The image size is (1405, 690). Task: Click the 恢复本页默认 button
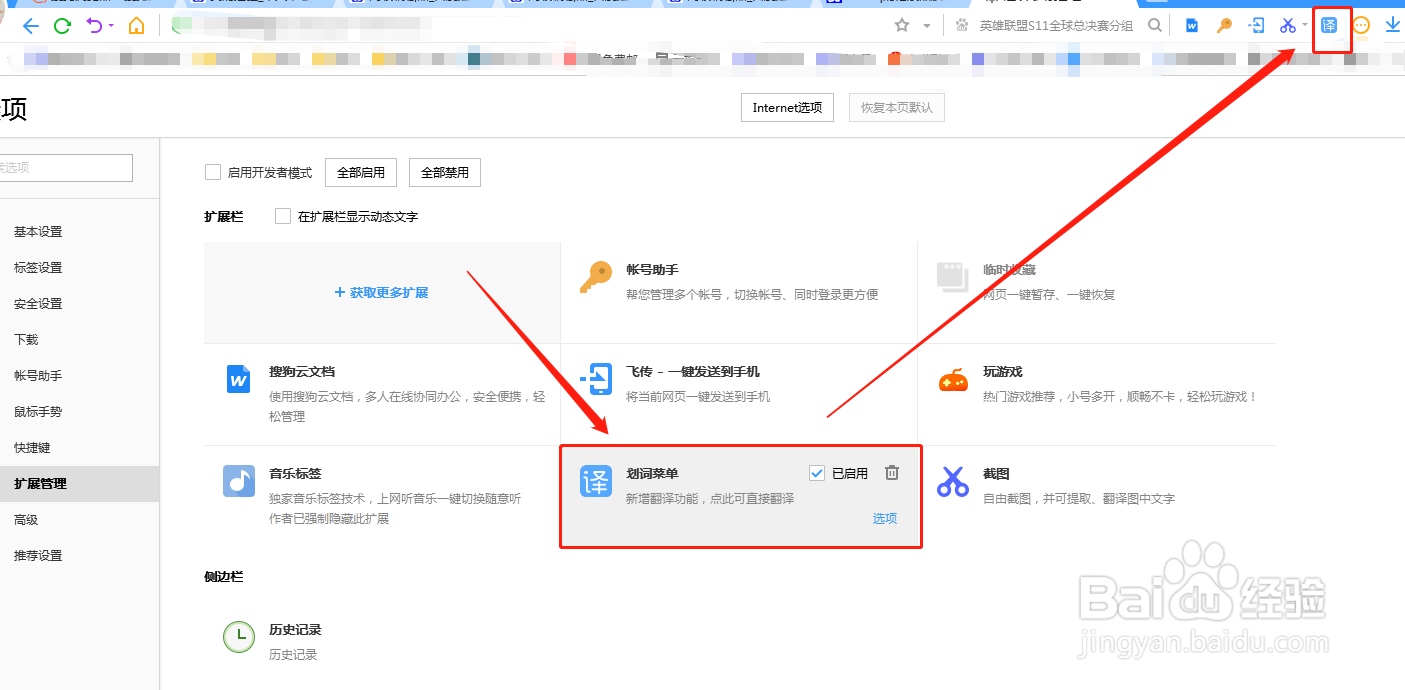click(x=897, y=108)
